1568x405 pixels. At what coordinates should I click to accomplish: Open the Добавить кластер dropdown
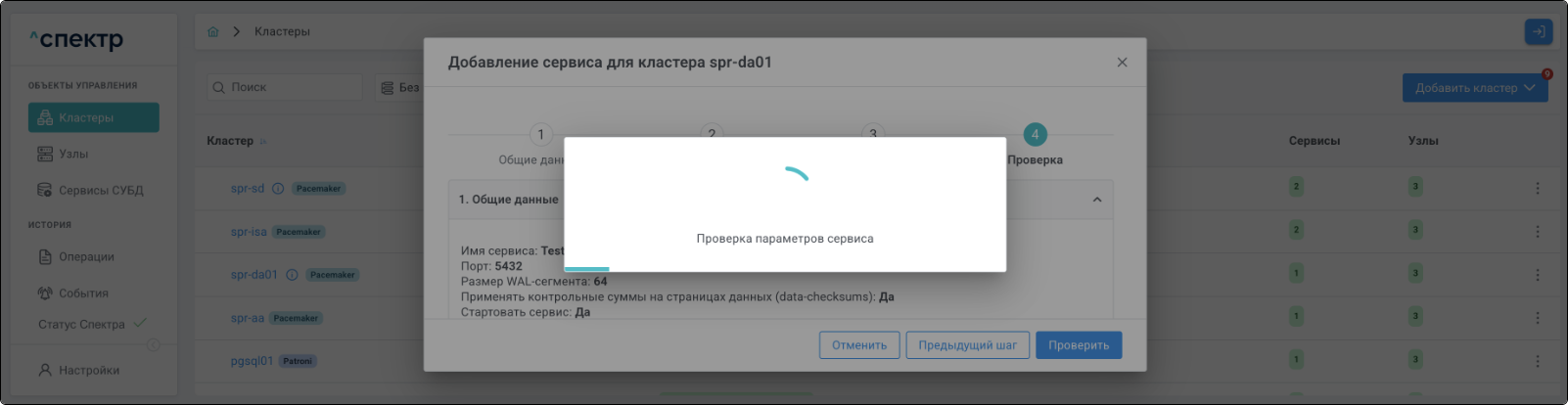pos(1474,88)
